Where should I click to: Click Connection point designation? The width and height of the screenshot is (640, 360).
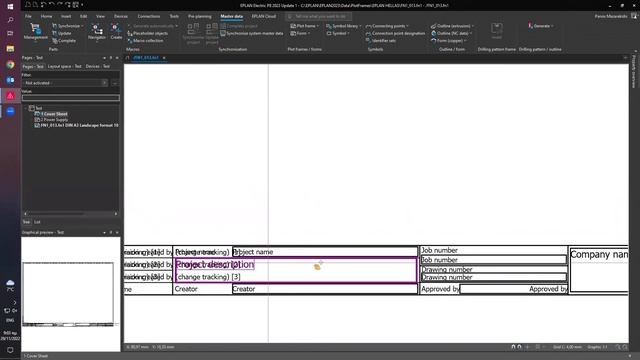[x=395, y=33]
